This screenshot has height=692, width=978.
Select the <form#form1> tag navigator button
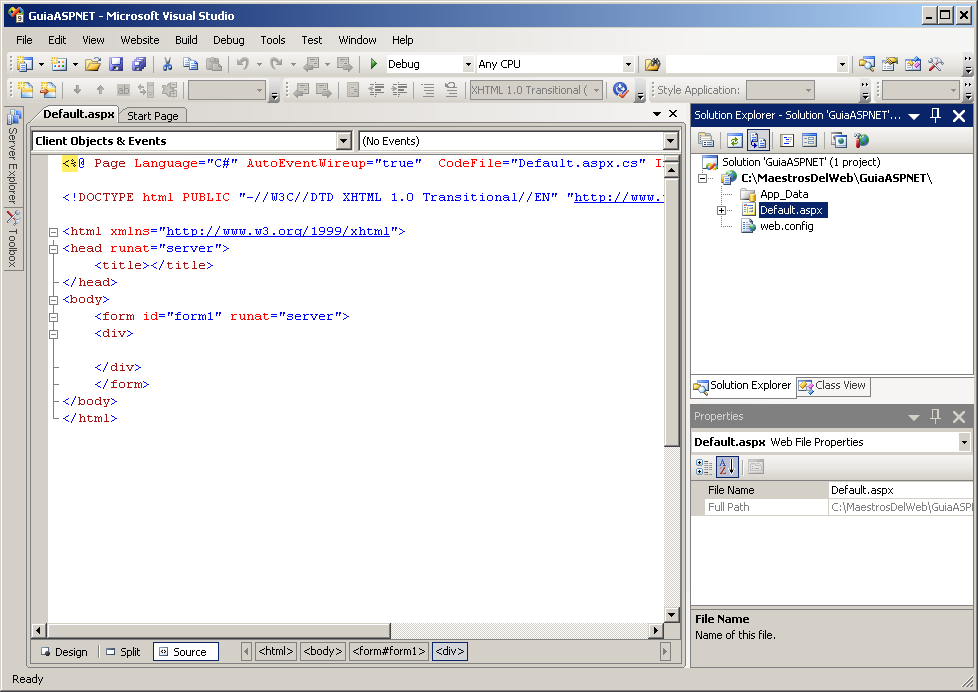click(389, 651)
